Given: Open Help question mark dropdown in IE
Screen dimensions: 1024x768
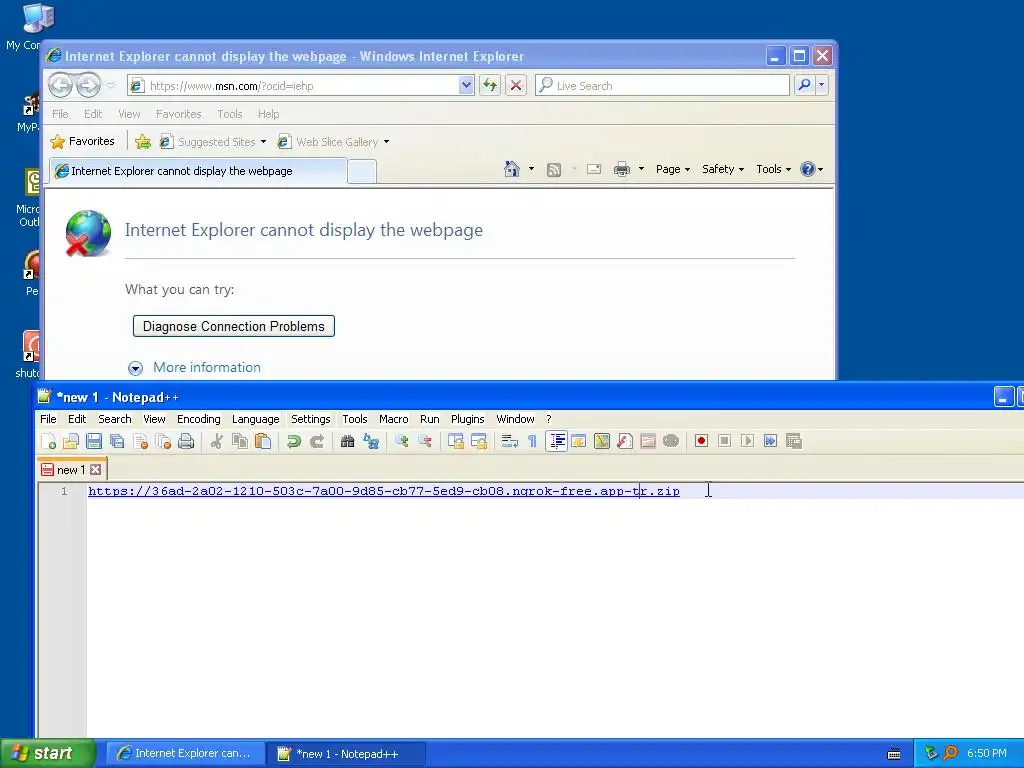Looking at the screenshot, I should pos(811,169).
